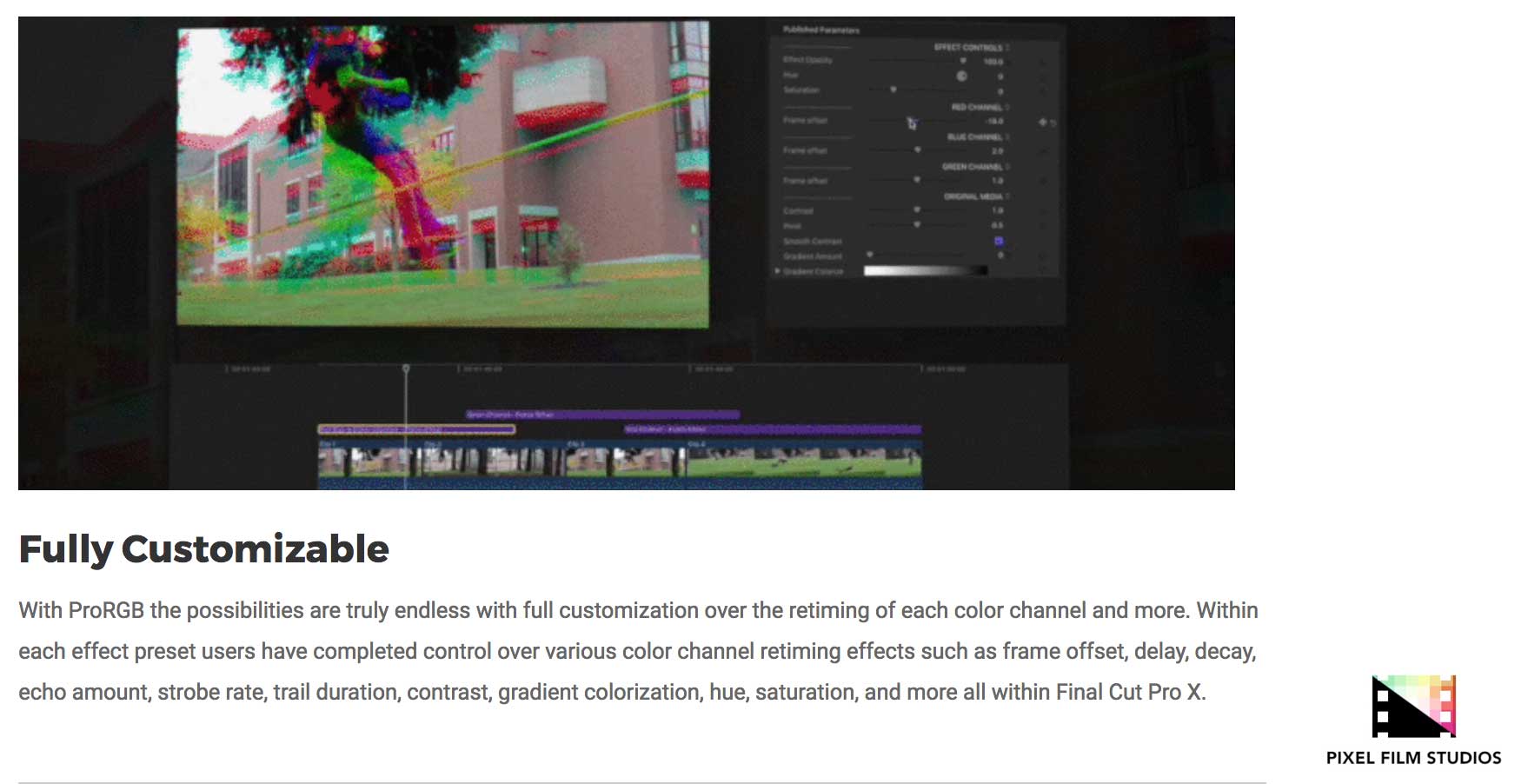1528x784 pixels.
Task: Click the ORIGINAL MEDIA section header
Action: pyautogui.click(x=974, y=196)
